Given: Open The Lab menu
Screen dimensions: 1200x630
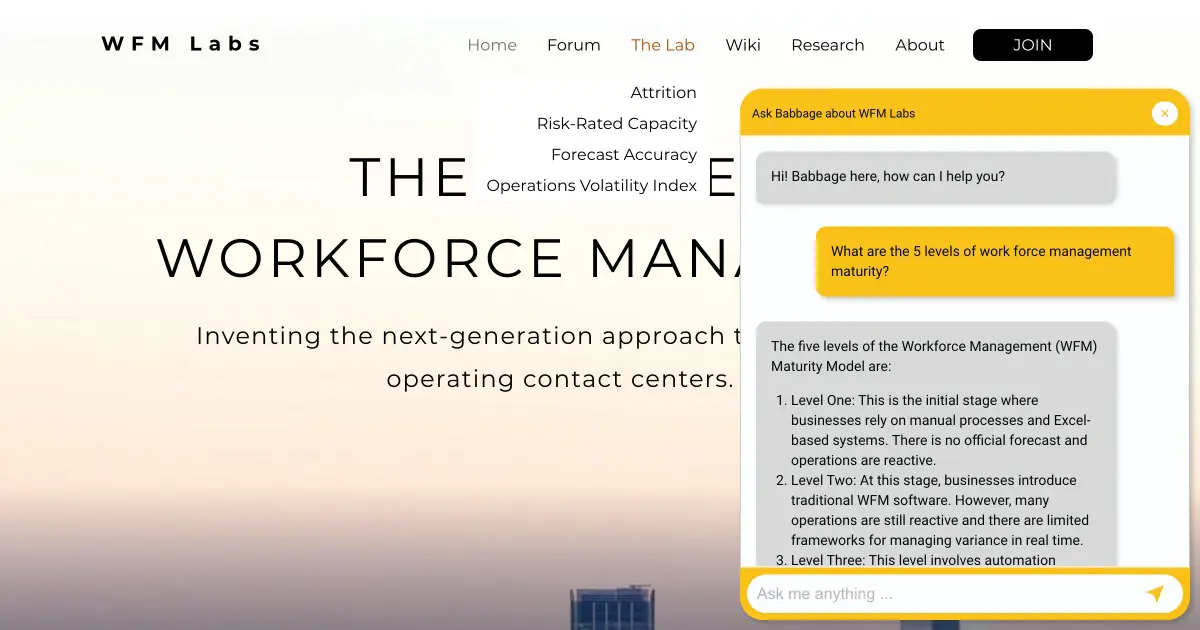Looking at the screenshot, I should [663, 45].
